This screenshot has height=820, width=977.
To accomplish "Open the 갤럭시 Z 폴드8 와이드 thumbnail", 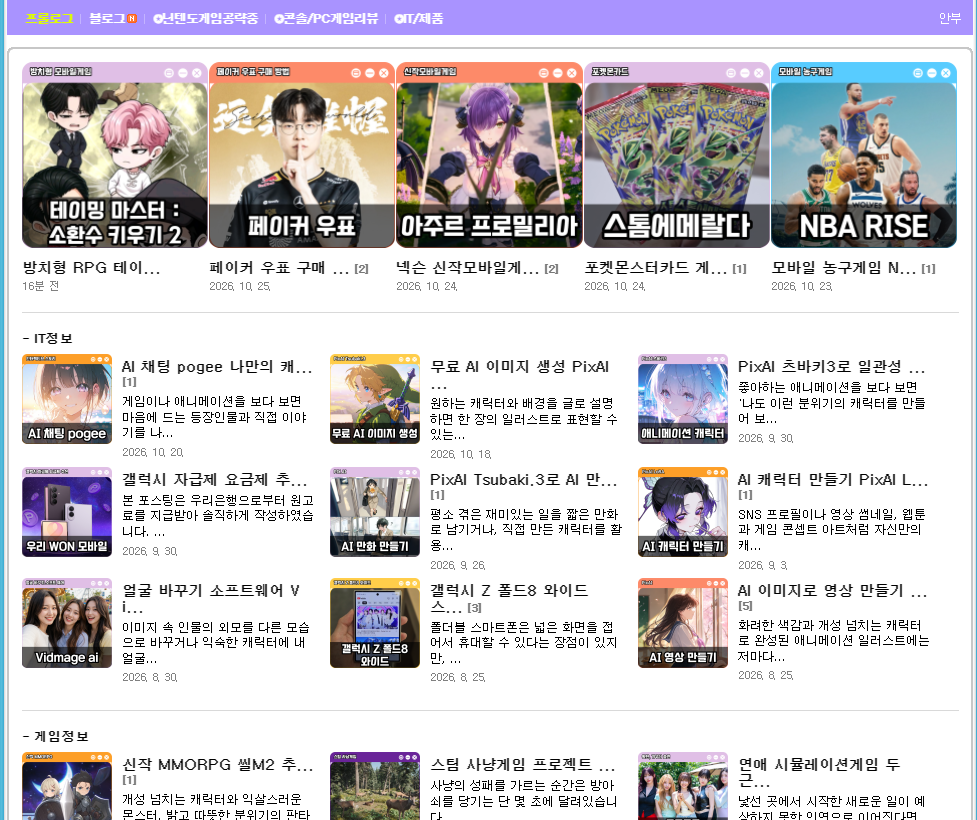I will pyautogui.click(x=374, y=623).
